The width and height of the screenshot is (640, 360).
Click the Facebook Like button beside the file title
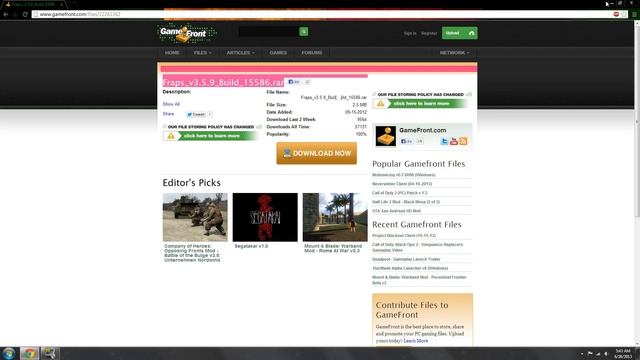[x=294, y=82]
